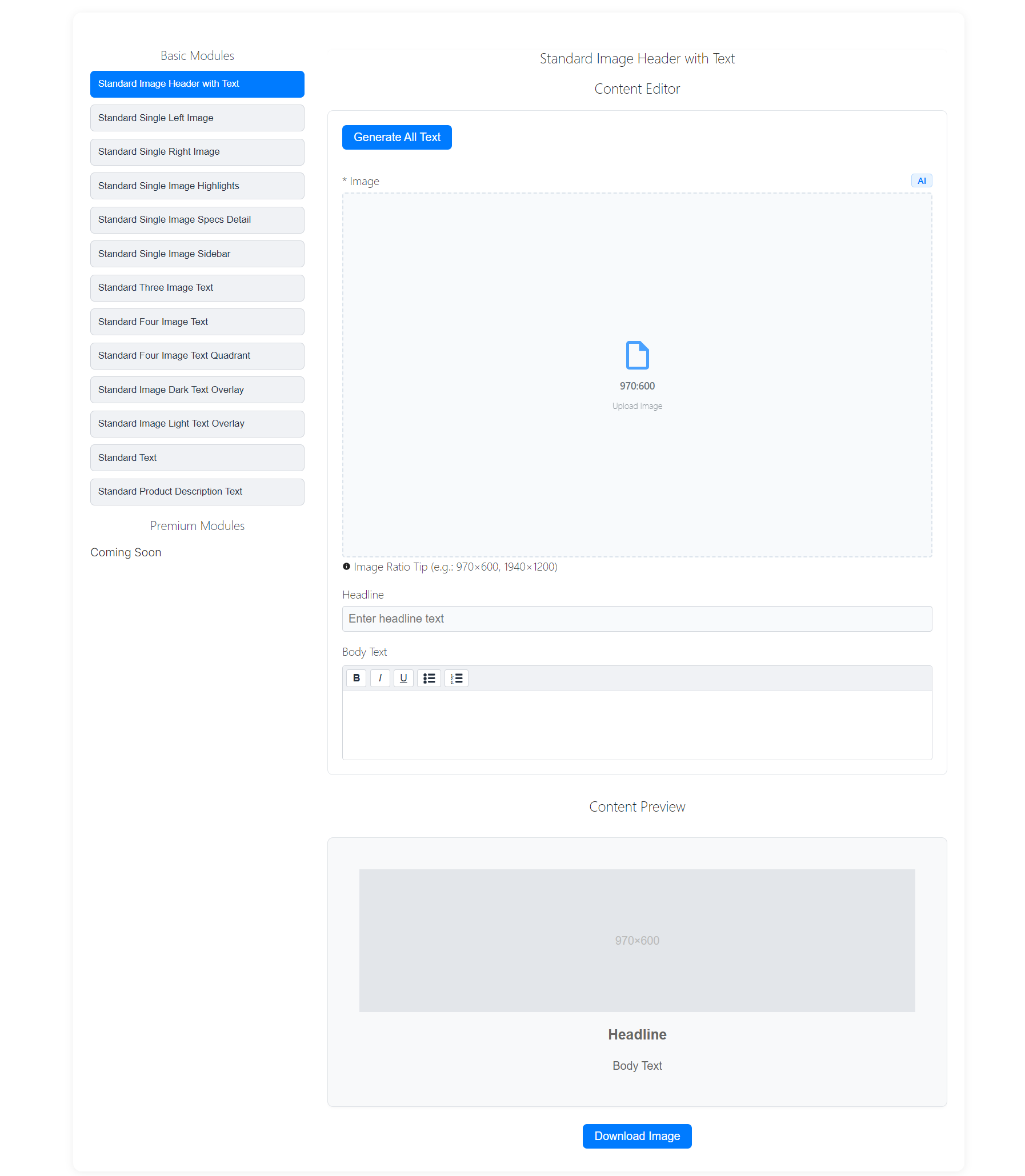1025x1176 pixels.
Task: Select the Standard Product Description Text module
Action: coord(197,491)
